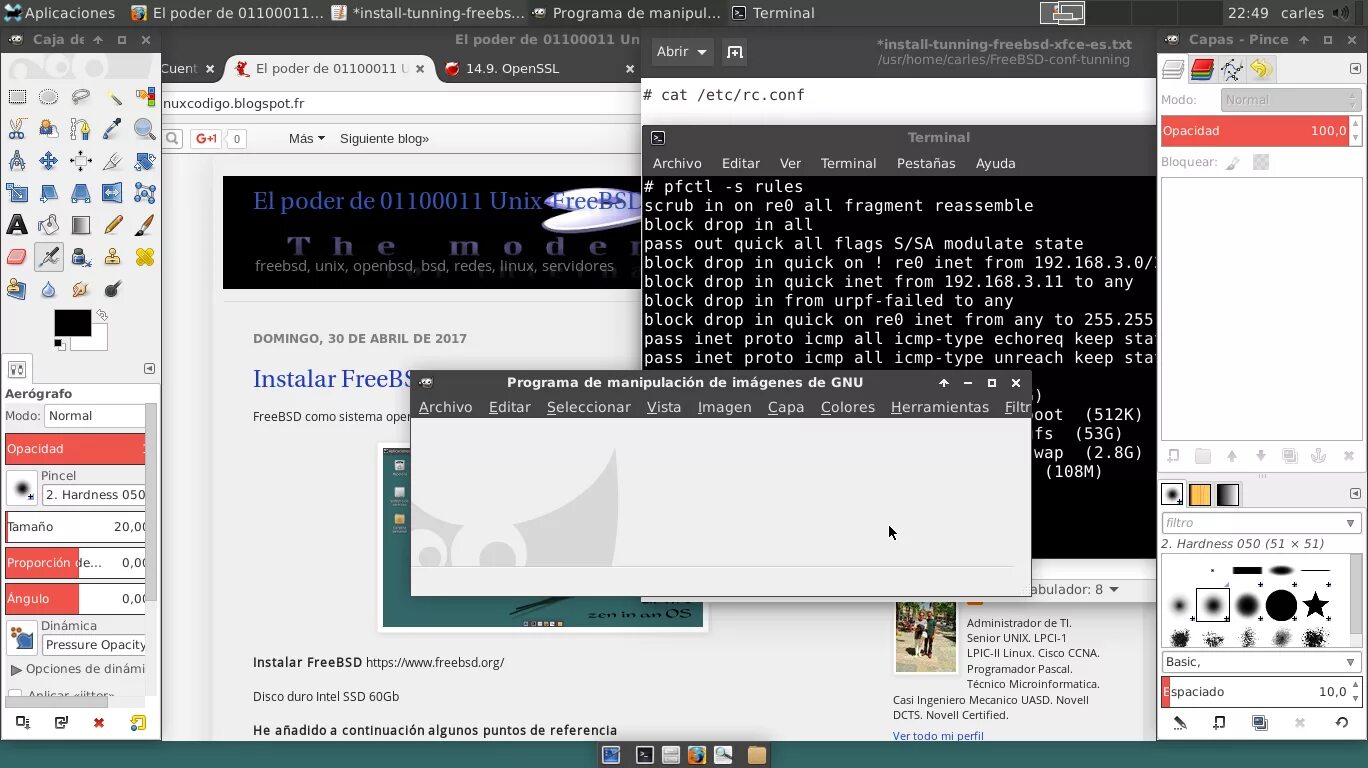Open the 'Abrir' dropdown arrow in text editor
This screenshot has height=768, width=1368.
click(x=702, y=52)
